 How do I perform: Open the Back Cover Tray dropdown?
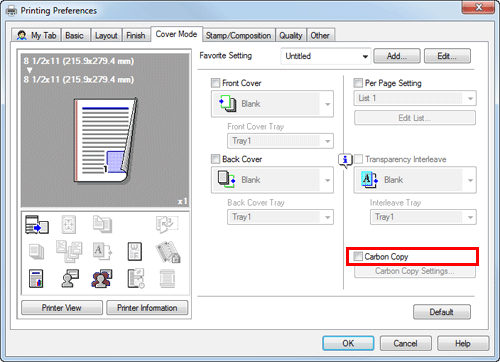click(x=280, y=217)
